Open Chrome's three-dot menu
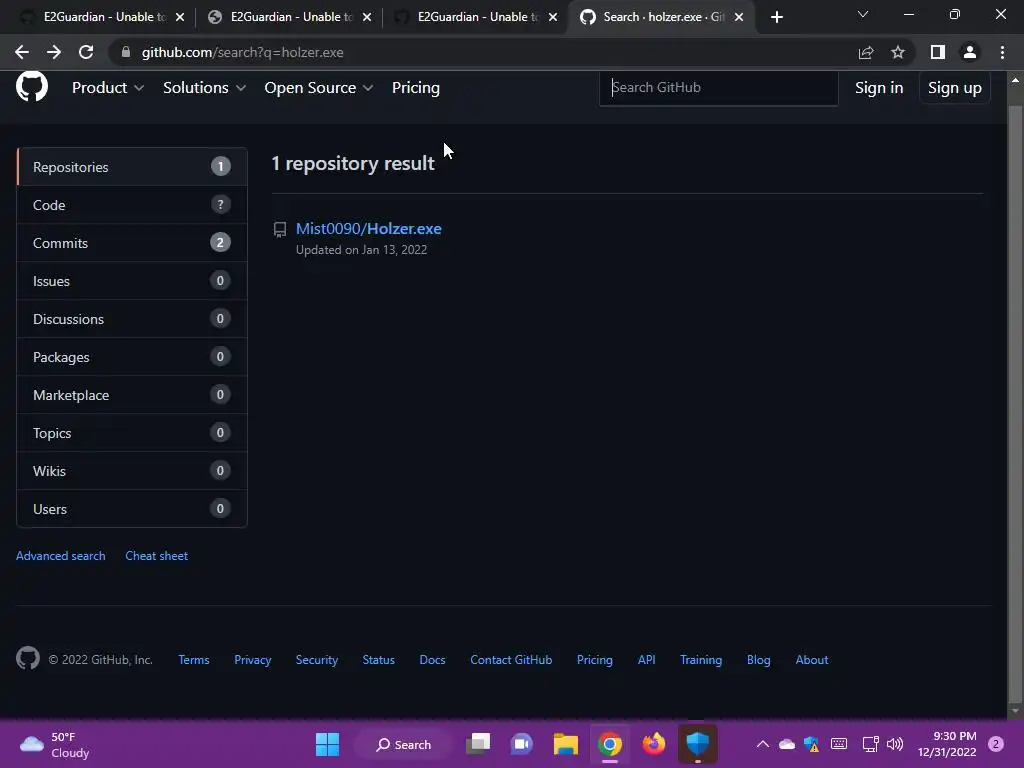This screenshot has width=1024, height=768. (1002, 52)
